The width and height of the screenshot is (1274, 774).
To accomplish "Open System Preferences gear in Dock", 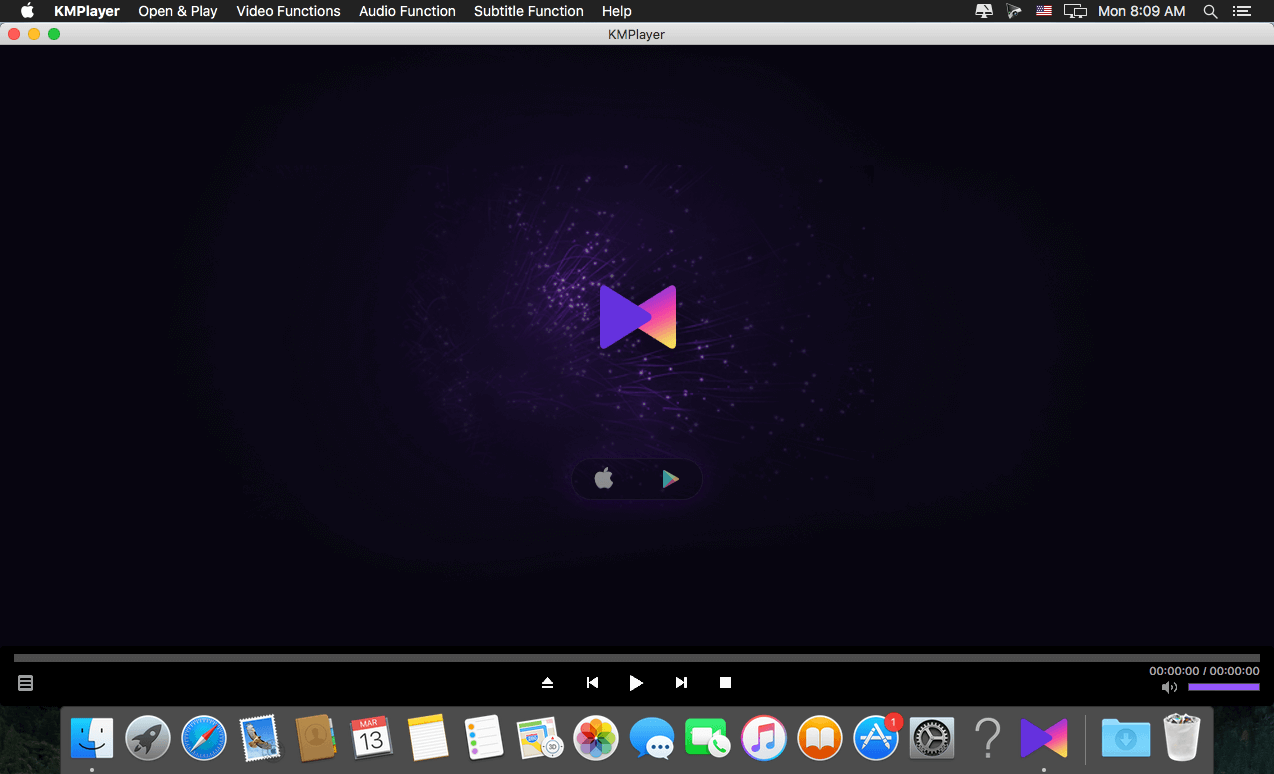I will click(x=932, y=739).
